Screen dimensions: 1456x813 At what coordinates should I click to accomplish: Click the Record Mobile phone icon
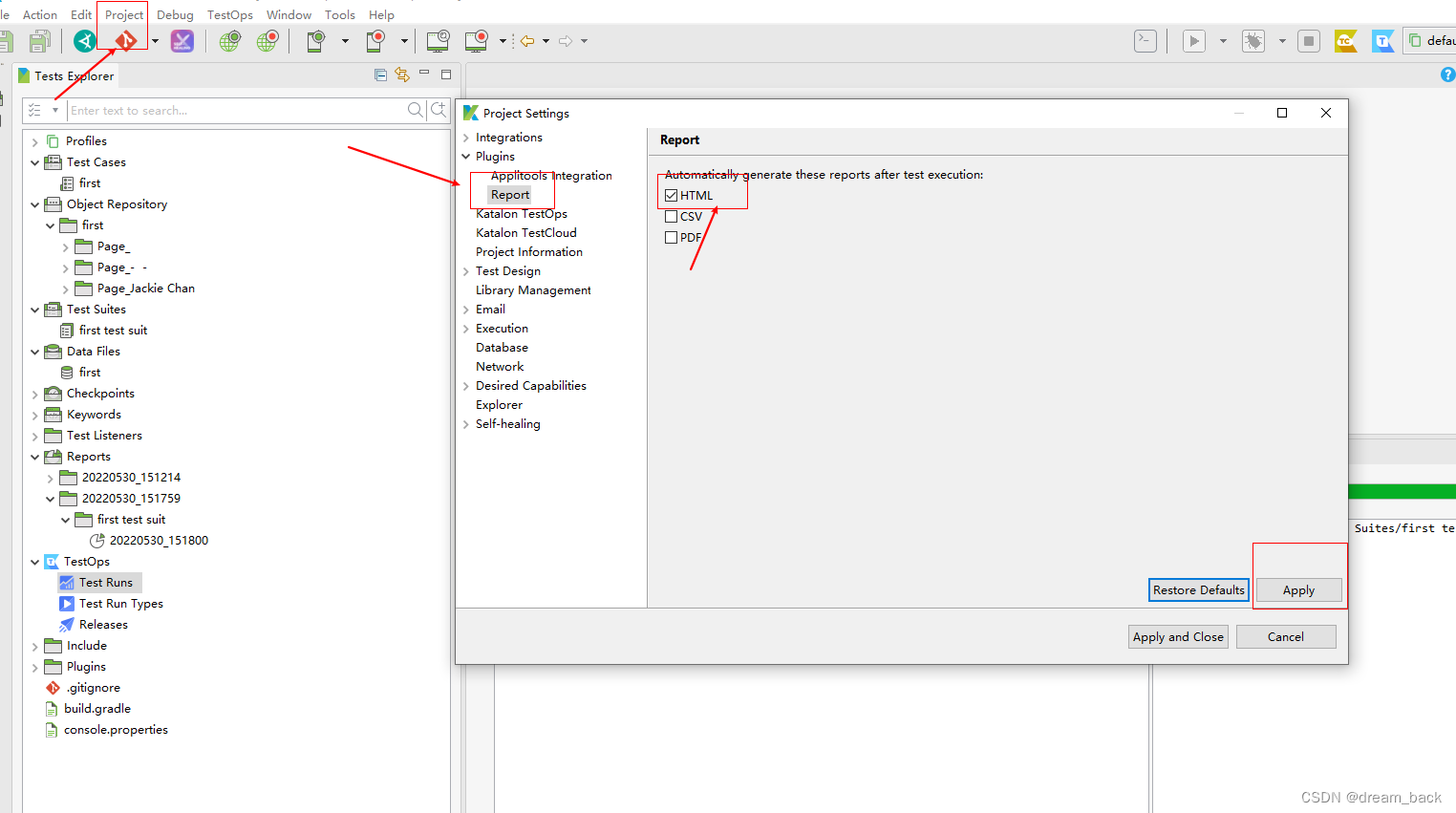[375, 41]
